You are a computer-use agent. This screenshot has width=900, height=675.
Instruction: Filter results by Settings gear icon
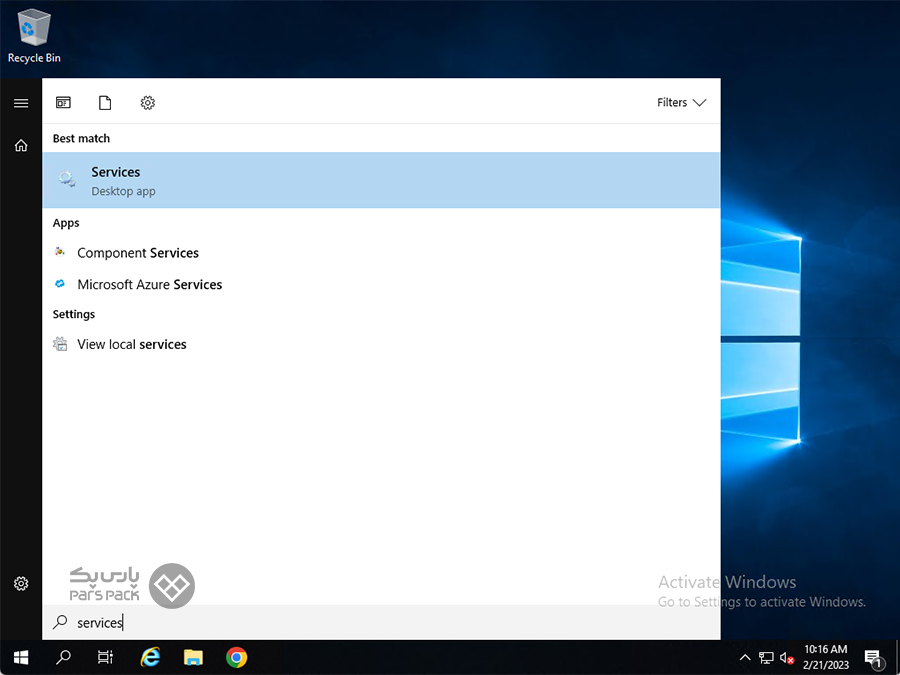point(148,103)
